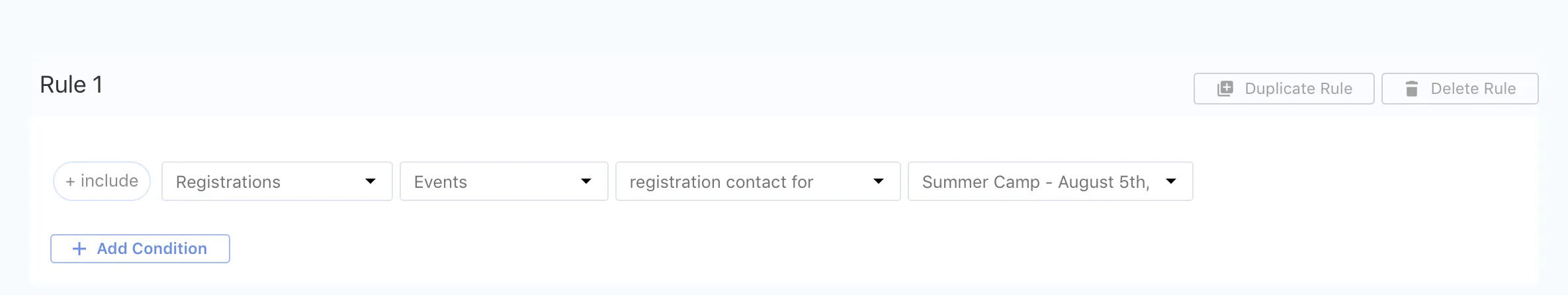Open the Events dropdown arrow
Image resolution: width=1568 pixels, height=295 pixels.
coord(586,181)
